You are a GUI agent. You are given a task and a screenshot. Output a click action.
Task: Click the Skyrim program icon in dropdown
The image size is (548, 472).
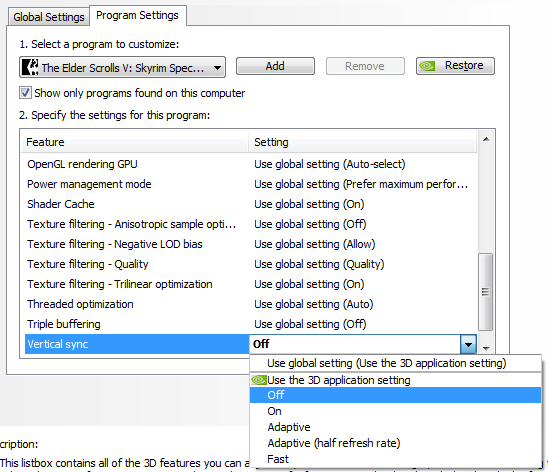point(30,67)
